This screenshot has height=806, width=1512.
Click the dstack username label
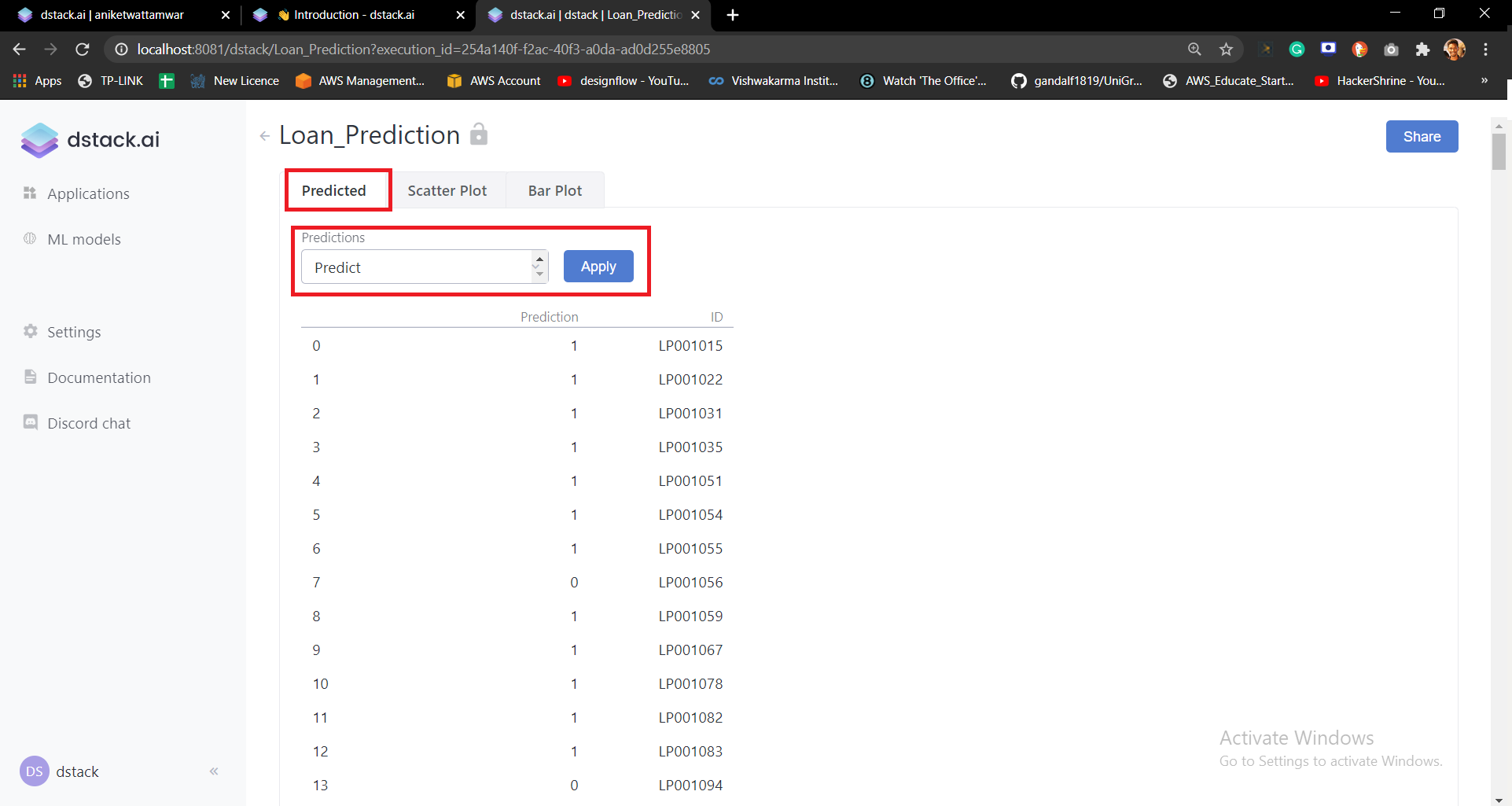pos(77,771)
